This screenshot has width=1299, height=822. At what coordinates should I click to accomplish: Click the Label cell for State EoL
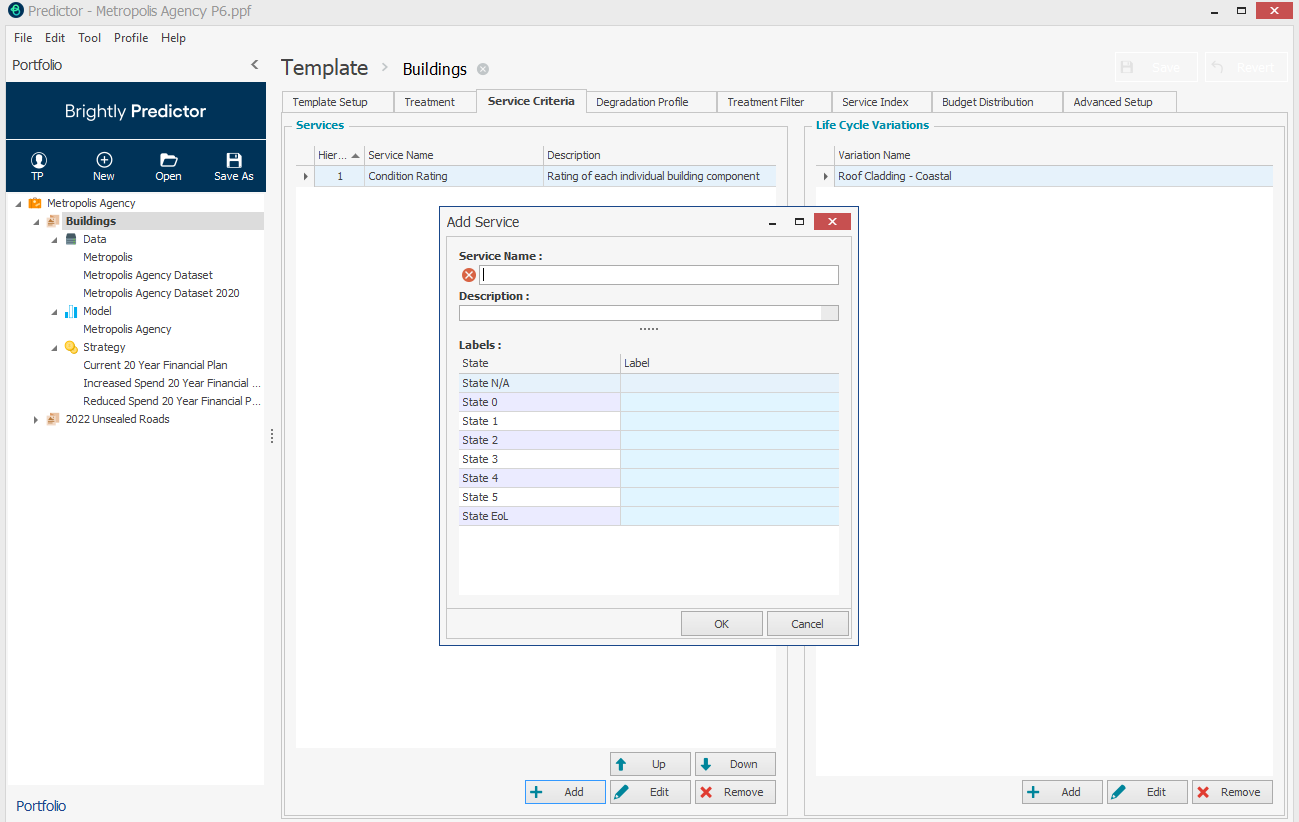(x=729, y=516)
